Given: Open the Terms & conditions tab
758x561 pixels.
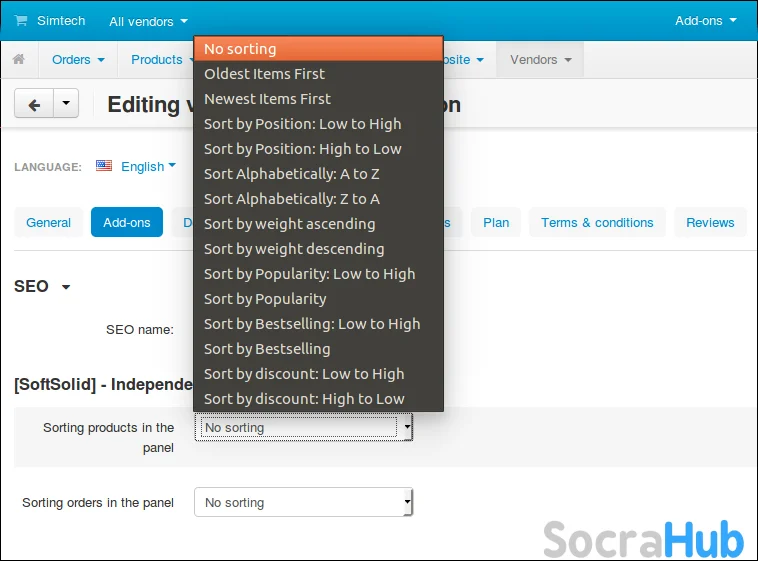Looking at the screenshot, I should pos(597,222).
